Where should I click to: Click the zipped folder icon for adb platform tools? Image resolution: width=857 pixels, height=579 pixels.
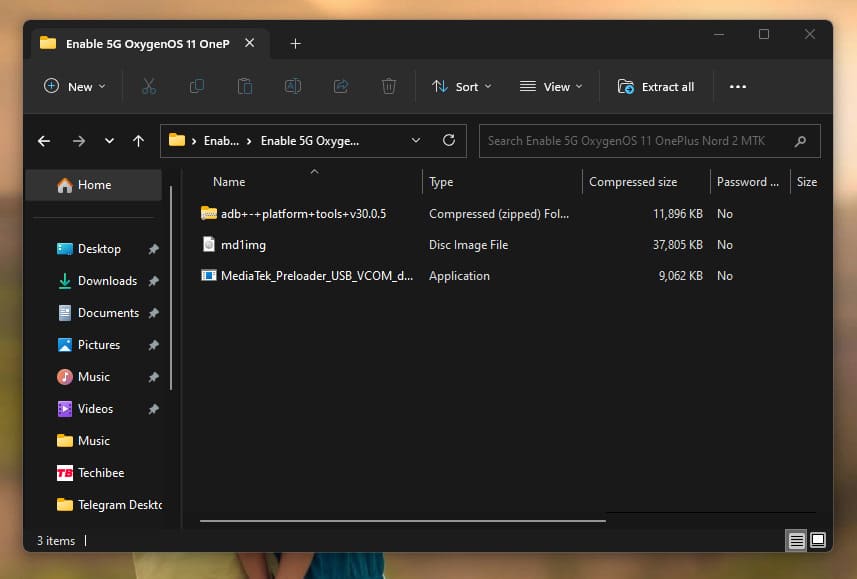tap(208, 213)
